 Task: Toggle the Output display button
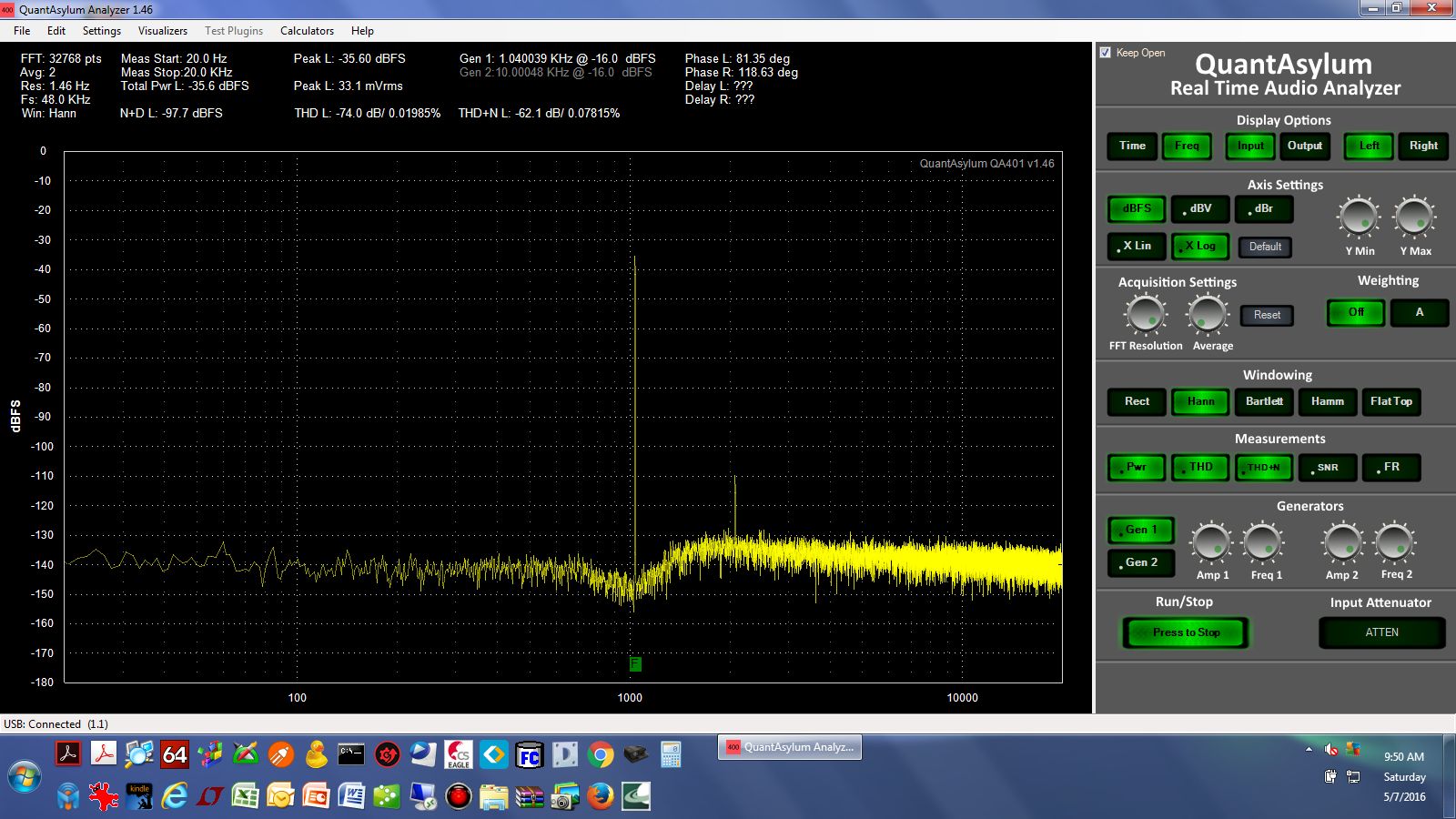[1305, 146]
